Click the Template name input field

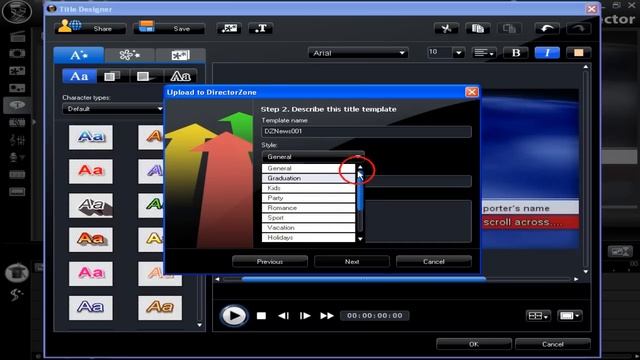coord(366,131)
